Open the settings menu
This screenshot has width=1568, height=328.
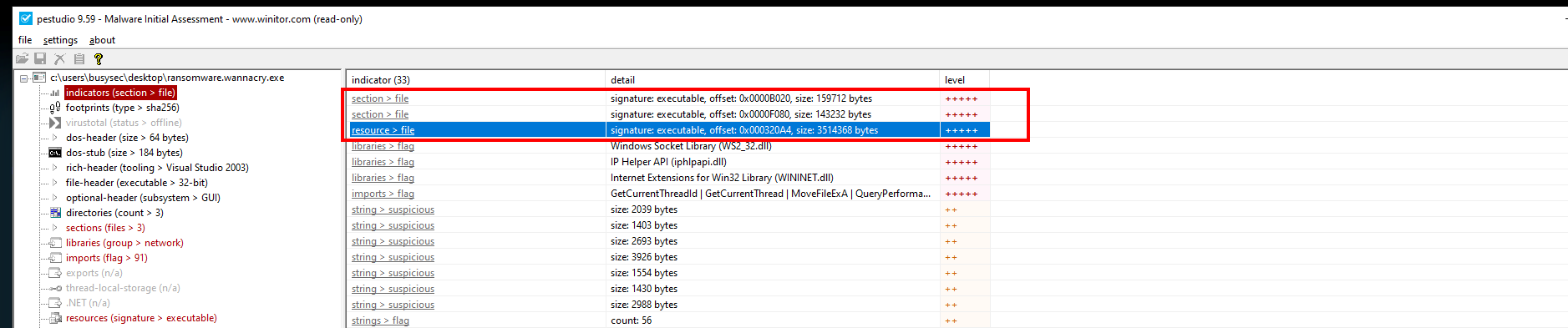click(60, 40)
